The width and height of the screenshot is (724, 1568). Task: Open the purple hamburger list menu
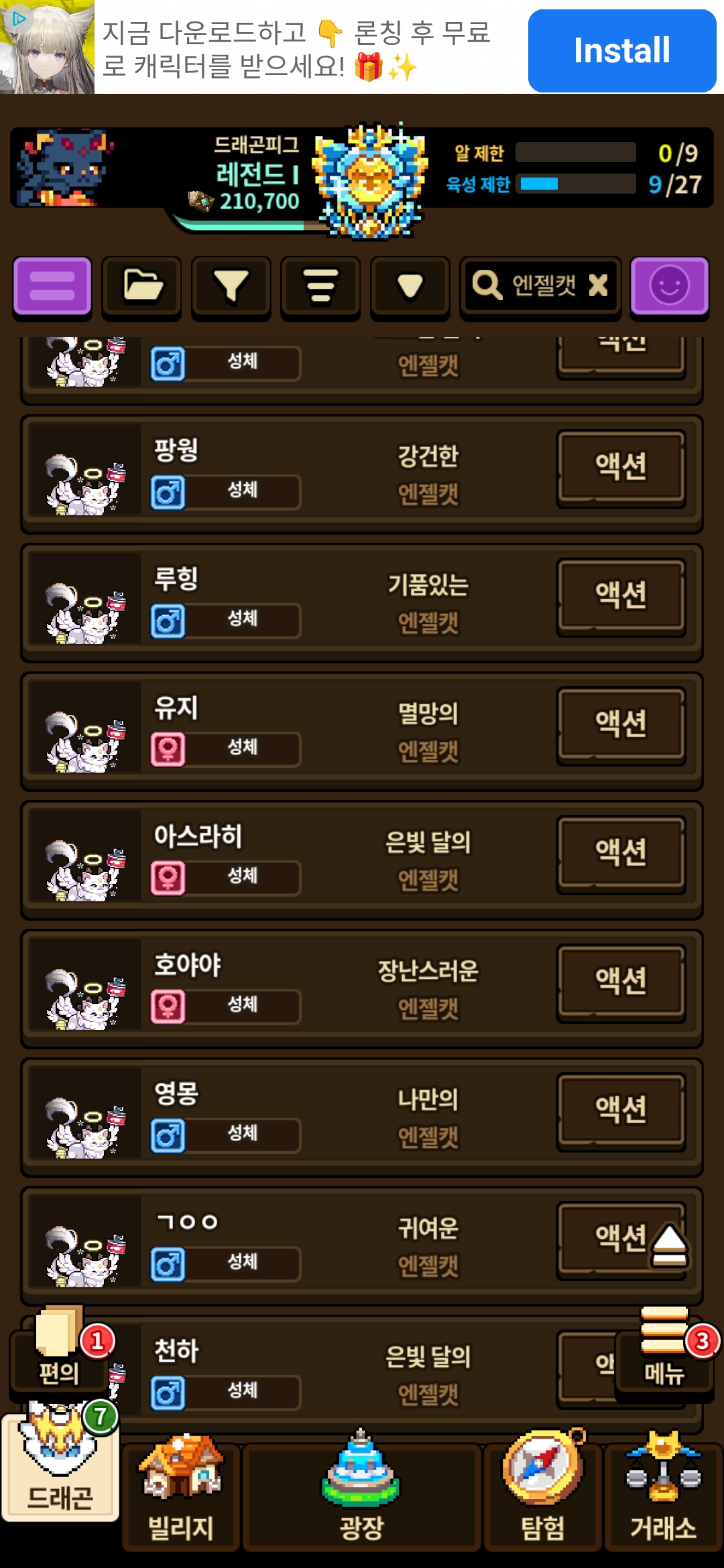(52, 287)
